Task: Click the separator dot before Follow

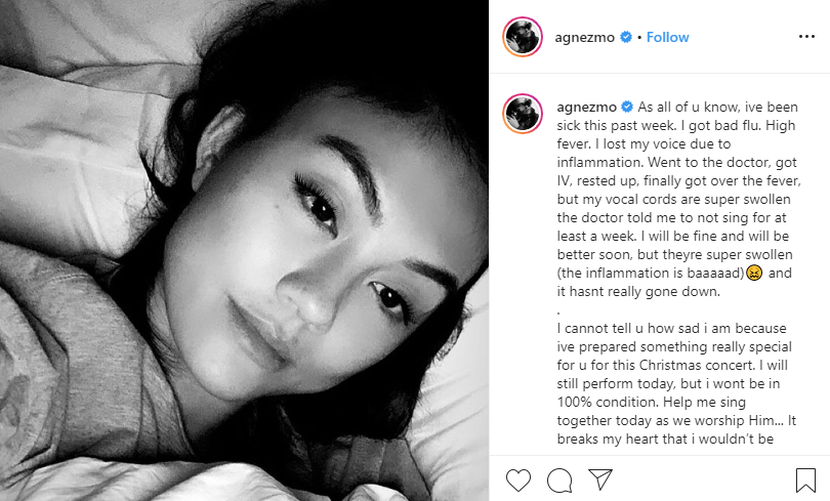Action: click(x=639, y=38)
